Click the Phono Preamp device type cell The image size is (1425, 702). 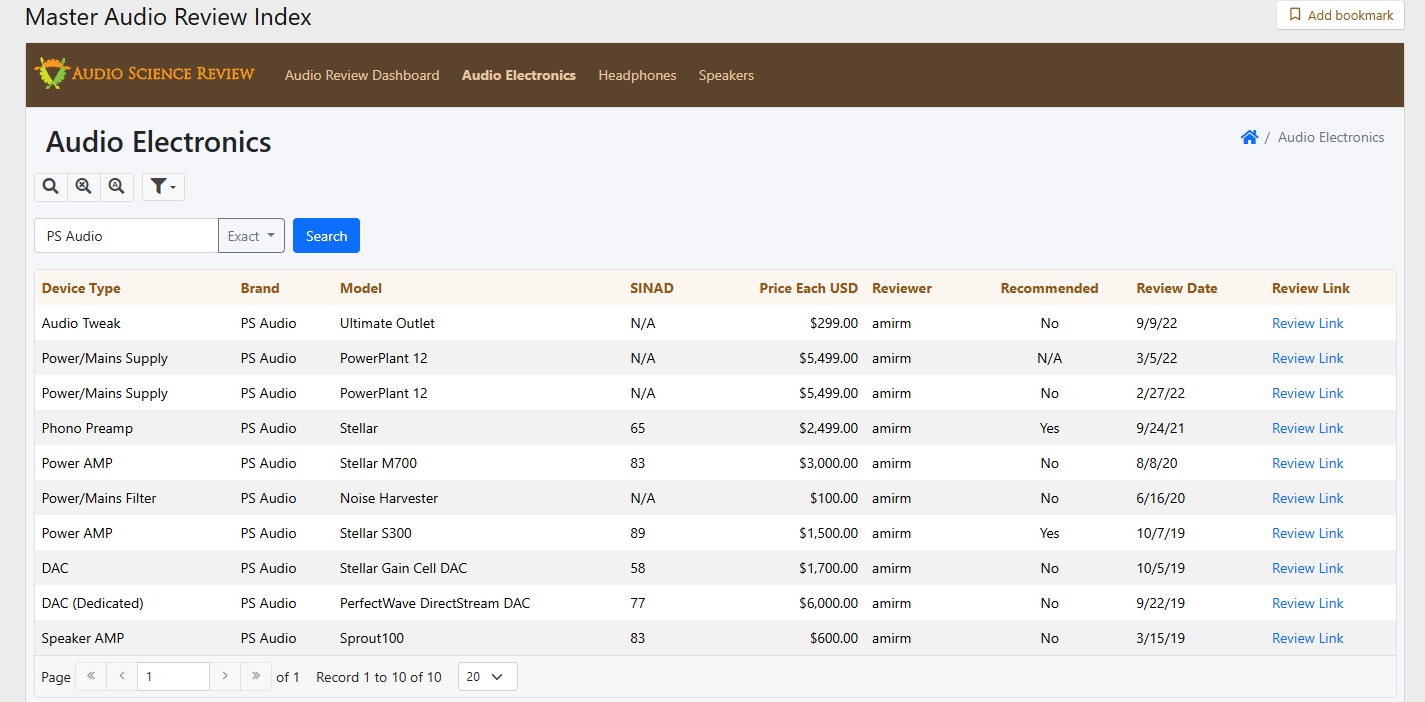pos(87,428)
